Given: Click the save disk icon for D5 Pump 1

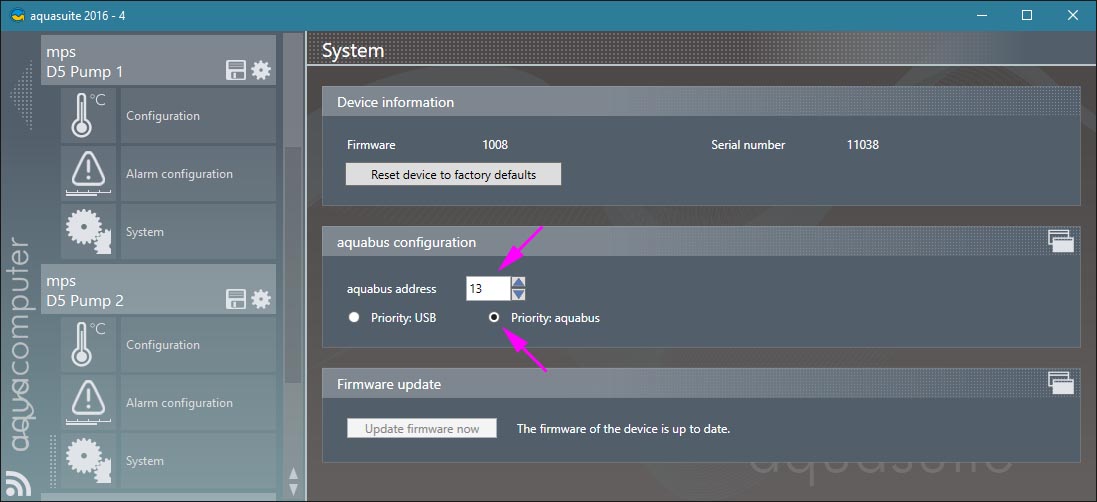Looking at the screenshot, I should [236, 70].
